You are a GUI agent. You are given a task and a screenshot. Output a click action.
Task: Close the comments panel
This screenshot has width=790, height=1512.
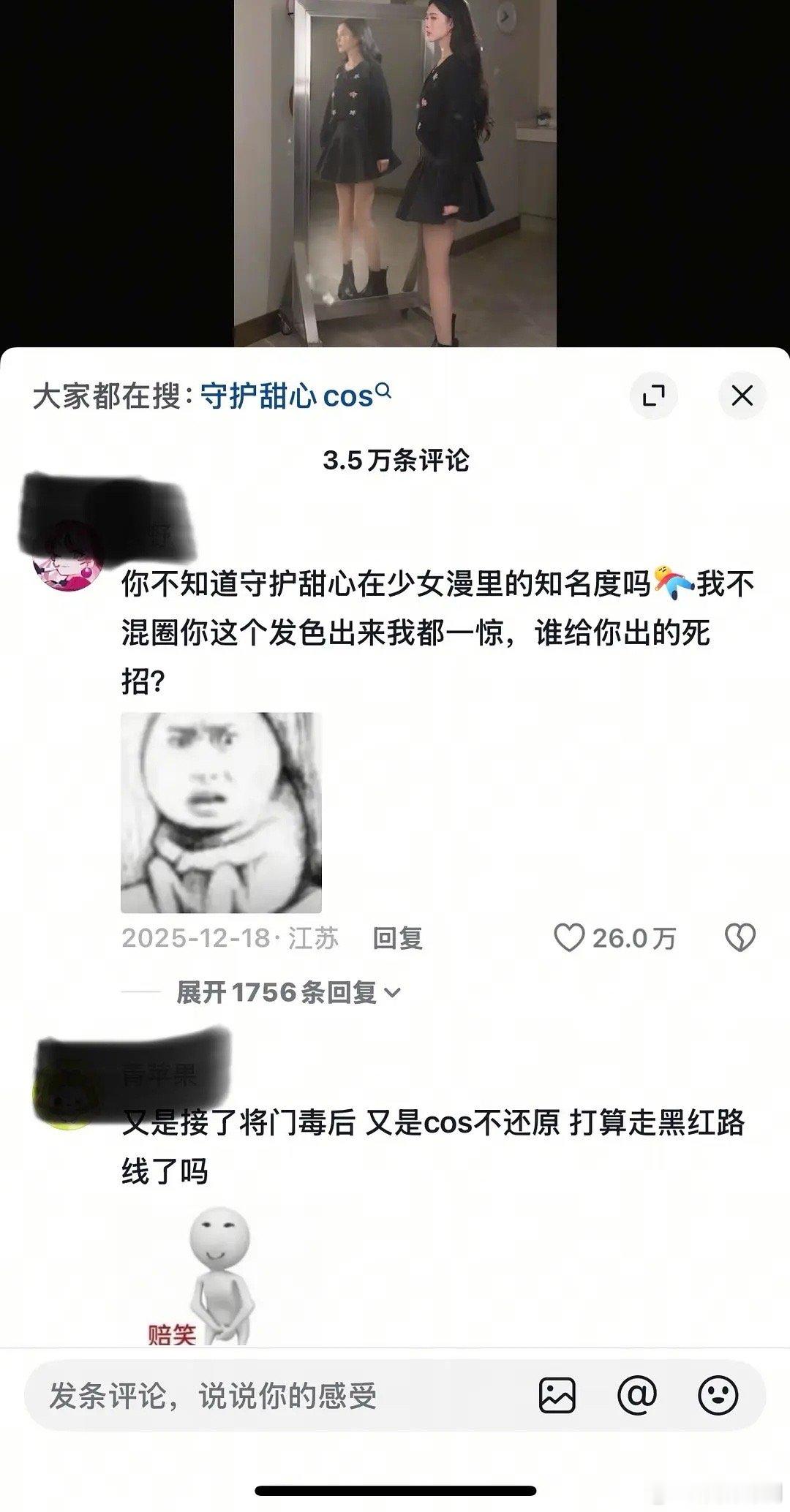pos(742,396)
